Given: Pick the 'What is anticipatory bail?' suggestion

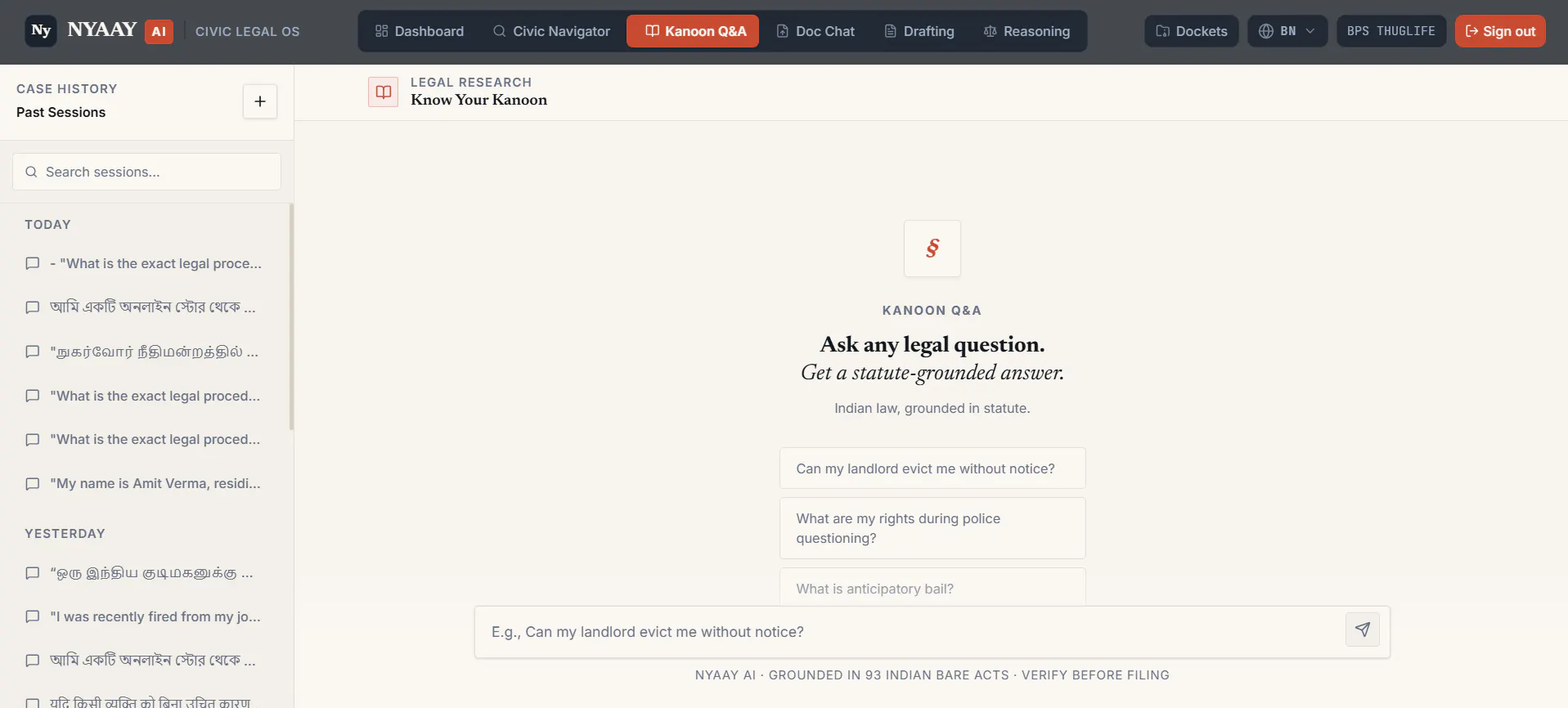Looking at the screenshot, I should (x=932, y=588).
